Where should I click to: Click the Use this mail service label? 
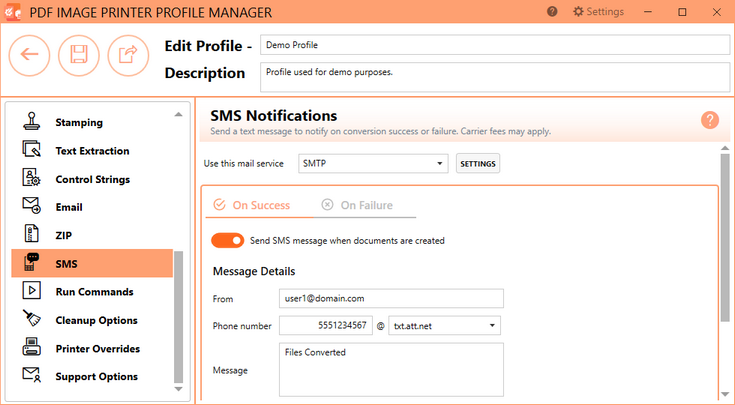[244, 164]
